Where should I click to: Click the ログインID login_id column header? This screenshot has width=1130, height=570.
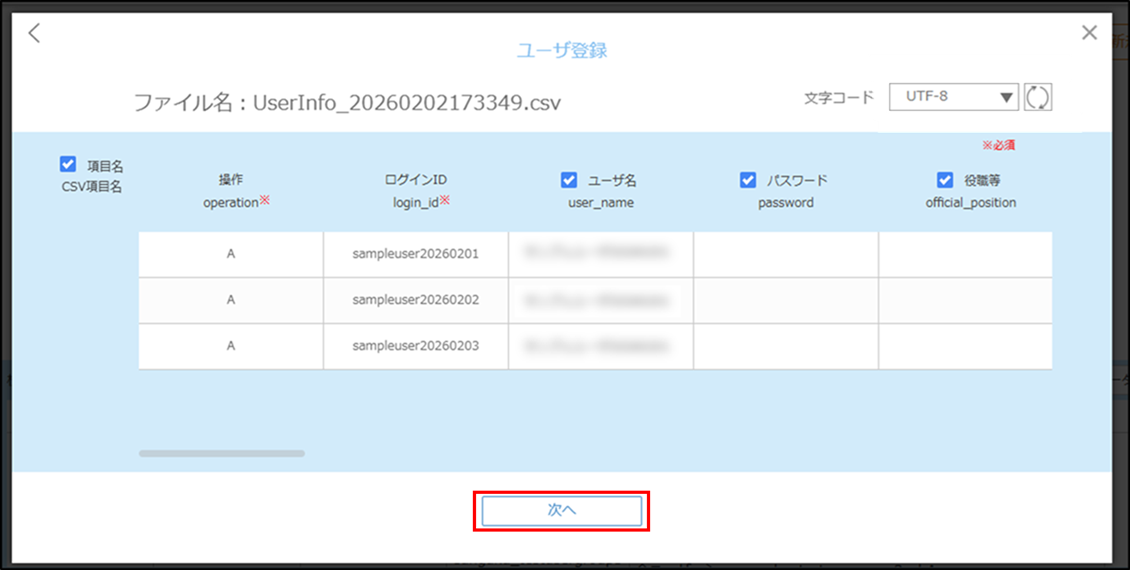421,191
